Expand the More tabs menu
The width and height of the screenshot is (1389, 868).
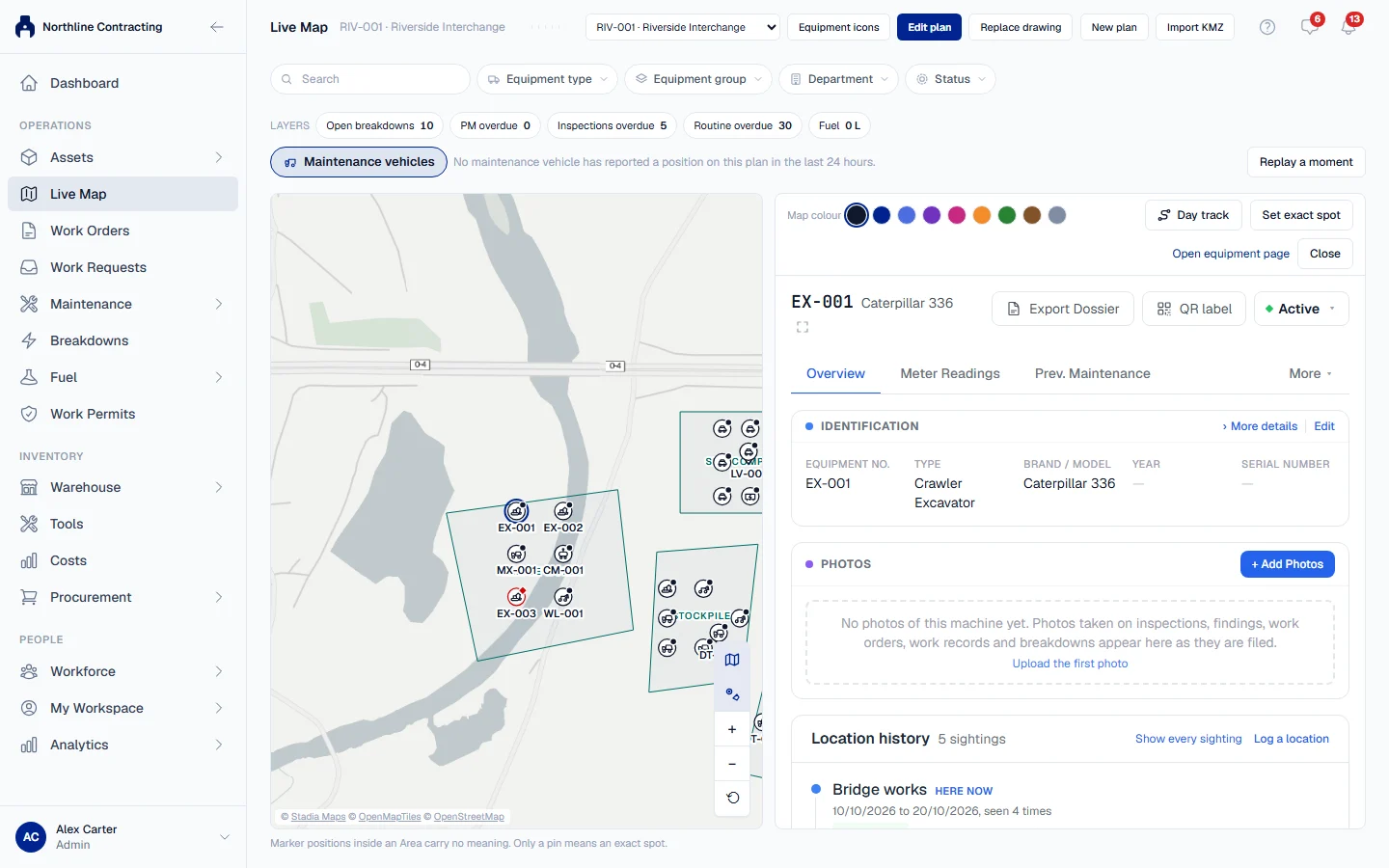pos(1311,373)
